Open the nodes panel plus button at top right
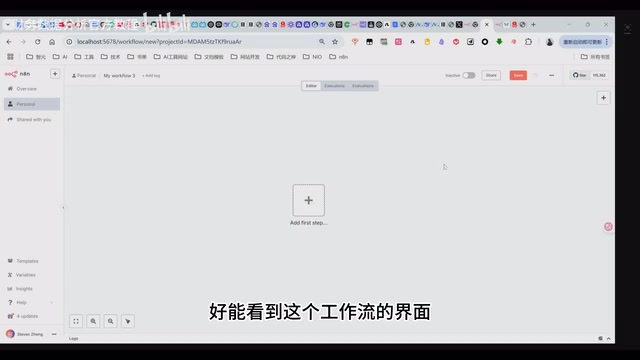 pyautogui.click(x=603, y=98)
